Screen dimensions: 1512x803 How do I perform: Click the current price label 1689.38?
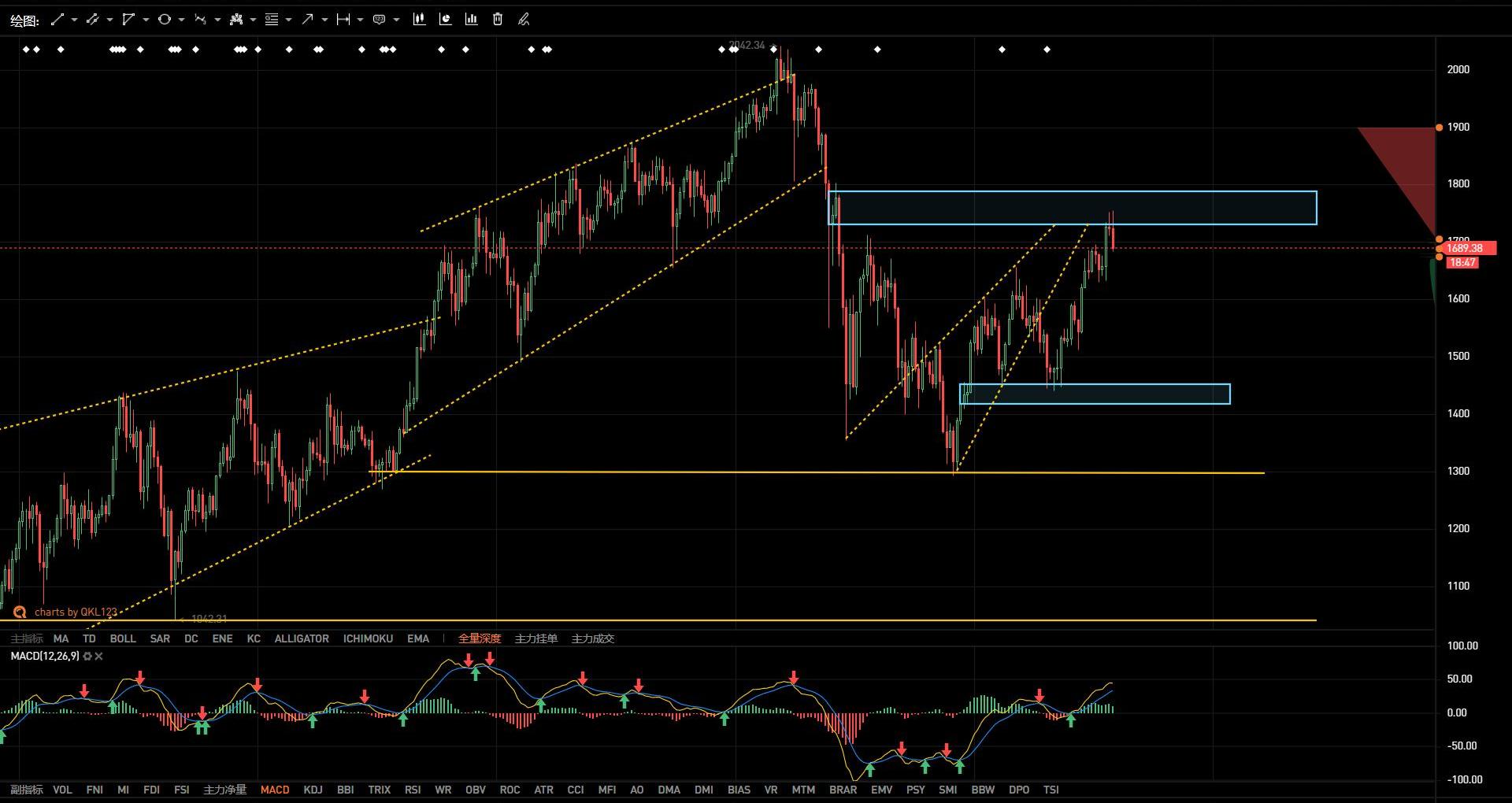coord(1466,248)
